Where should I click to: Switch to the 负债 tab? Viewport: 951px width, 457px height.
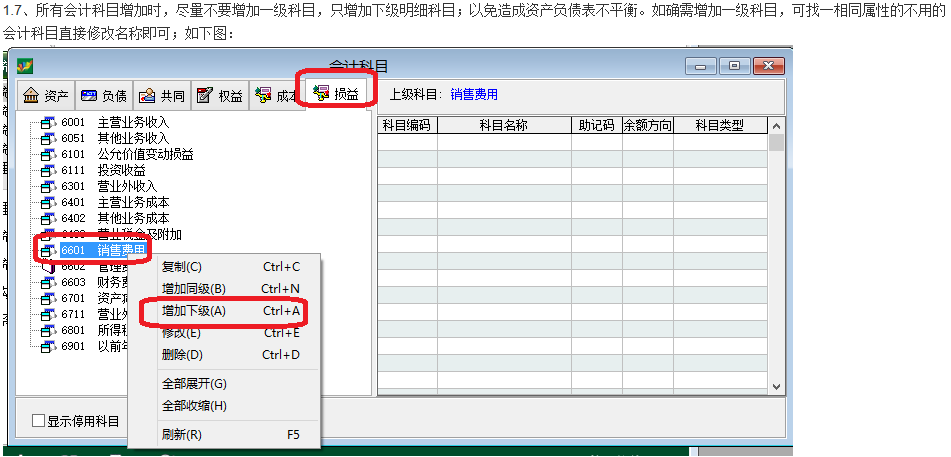pyautogui.click(x=104, y=95)
